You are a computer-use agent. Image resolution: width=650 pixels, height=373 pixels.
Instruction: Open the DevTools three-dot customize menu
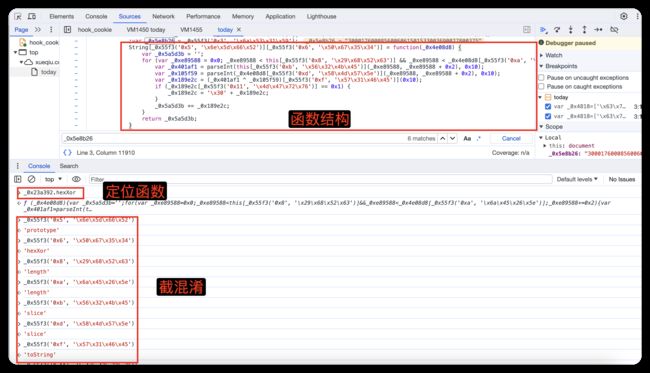click(x=637, y=16)
